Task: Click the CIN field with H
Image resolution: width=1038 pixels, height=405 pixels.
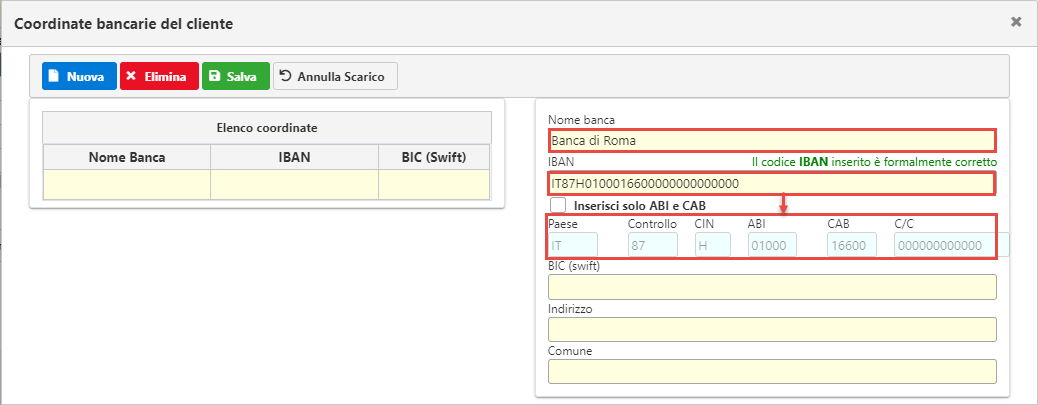Action: click(x=713, y=245)
